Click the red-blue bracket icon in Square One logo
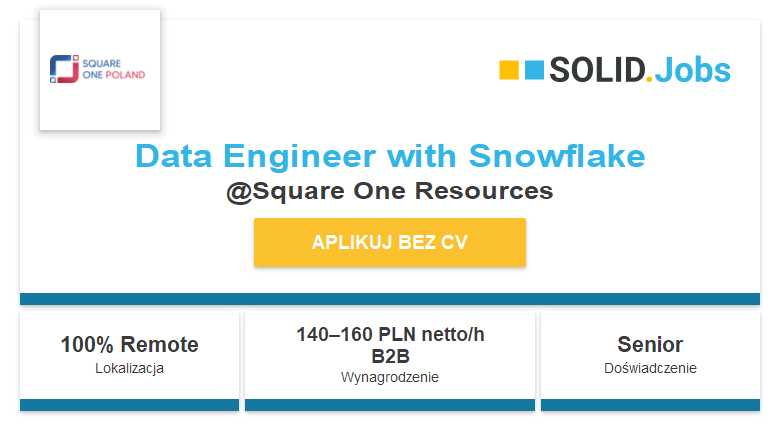This screenshot has height=431, width=780. pos(64,69)
